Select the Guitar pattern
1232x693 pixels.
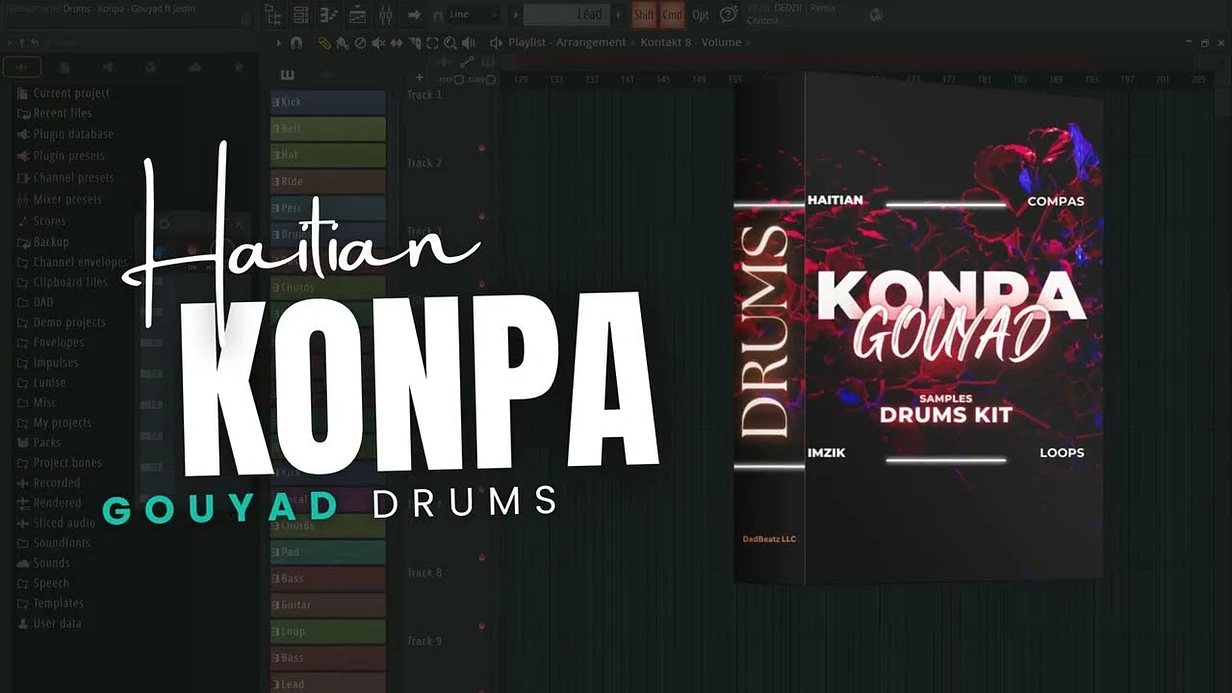pyautogui.click(x=328, y=605)
